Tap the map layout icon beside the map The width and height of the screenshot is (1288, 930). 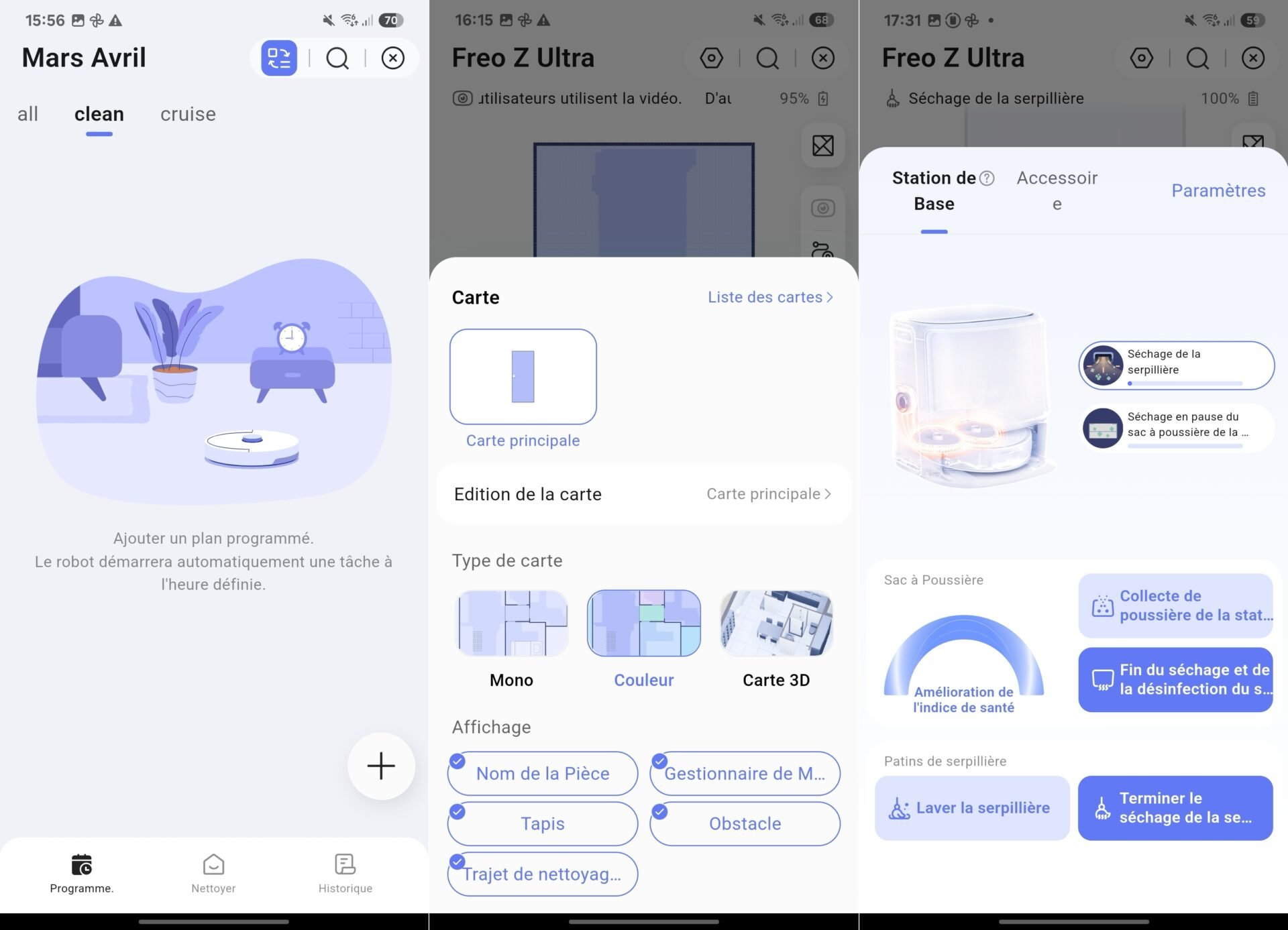(823, 145)
